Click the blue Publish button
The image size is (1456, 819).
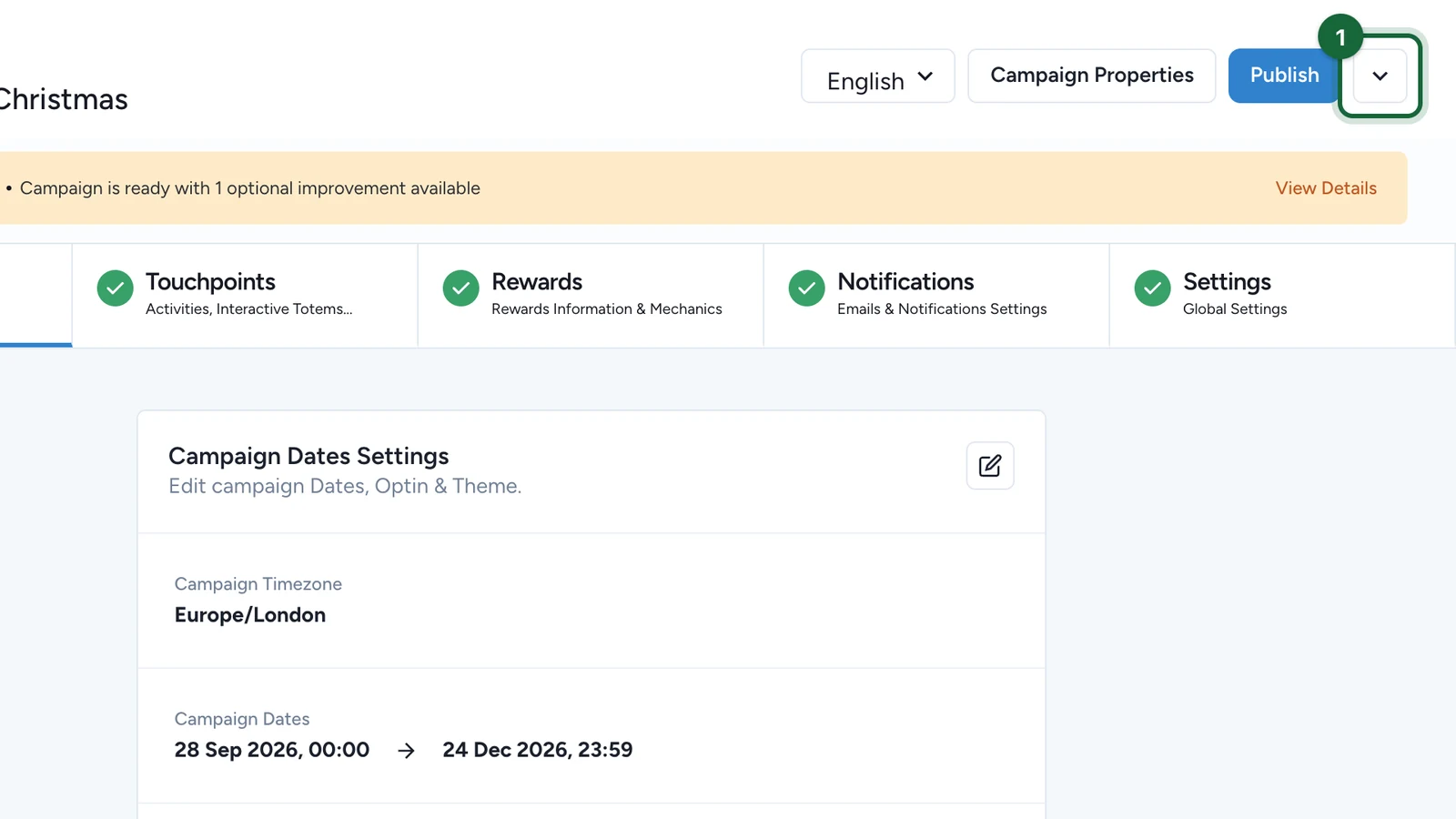1283,76
